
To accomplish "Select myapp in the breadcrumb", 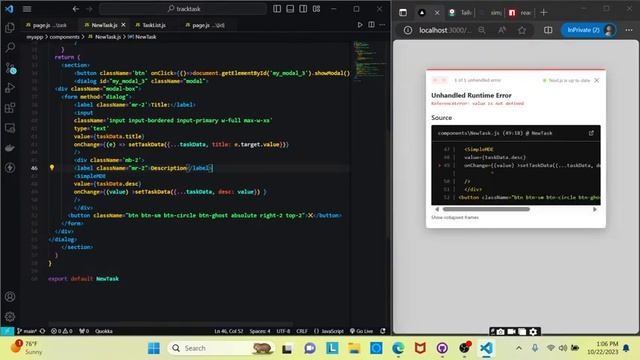I will (35, 37).
